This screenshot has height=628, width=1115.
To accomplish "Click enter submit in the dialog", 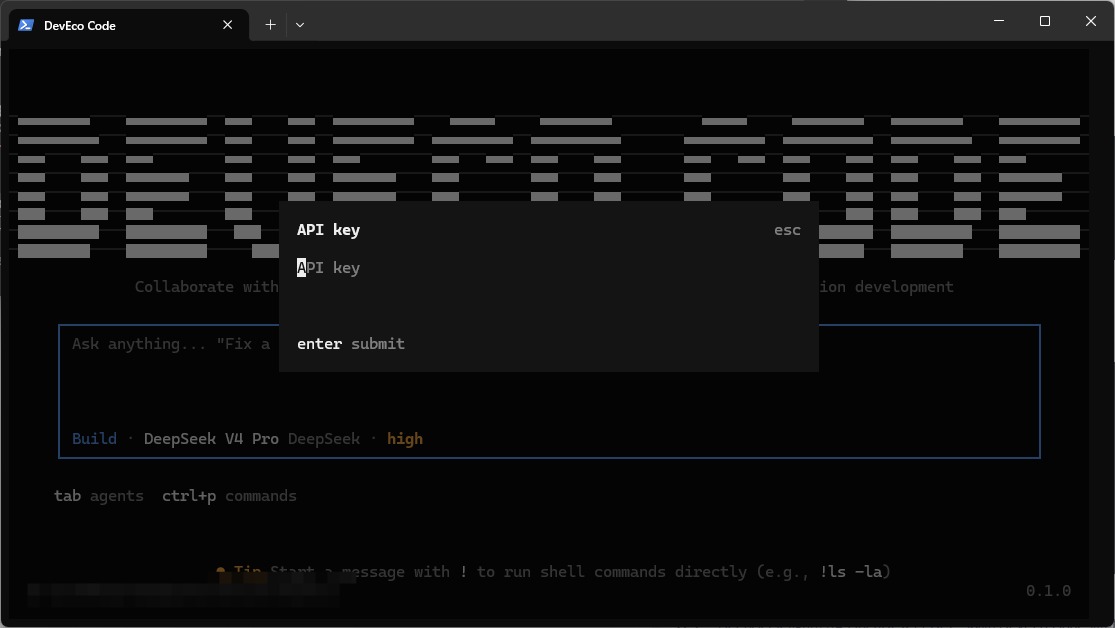I will point(351,344).
